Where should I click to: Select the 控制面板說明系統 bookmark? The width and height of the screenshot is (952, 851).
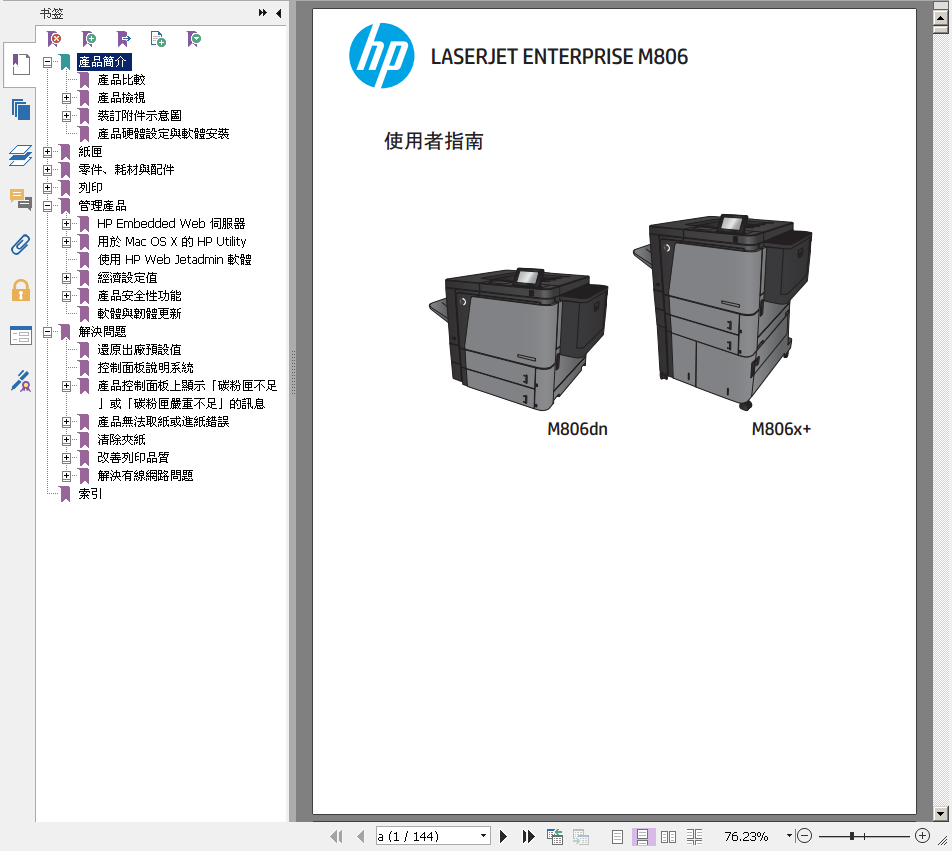[145, 368]
